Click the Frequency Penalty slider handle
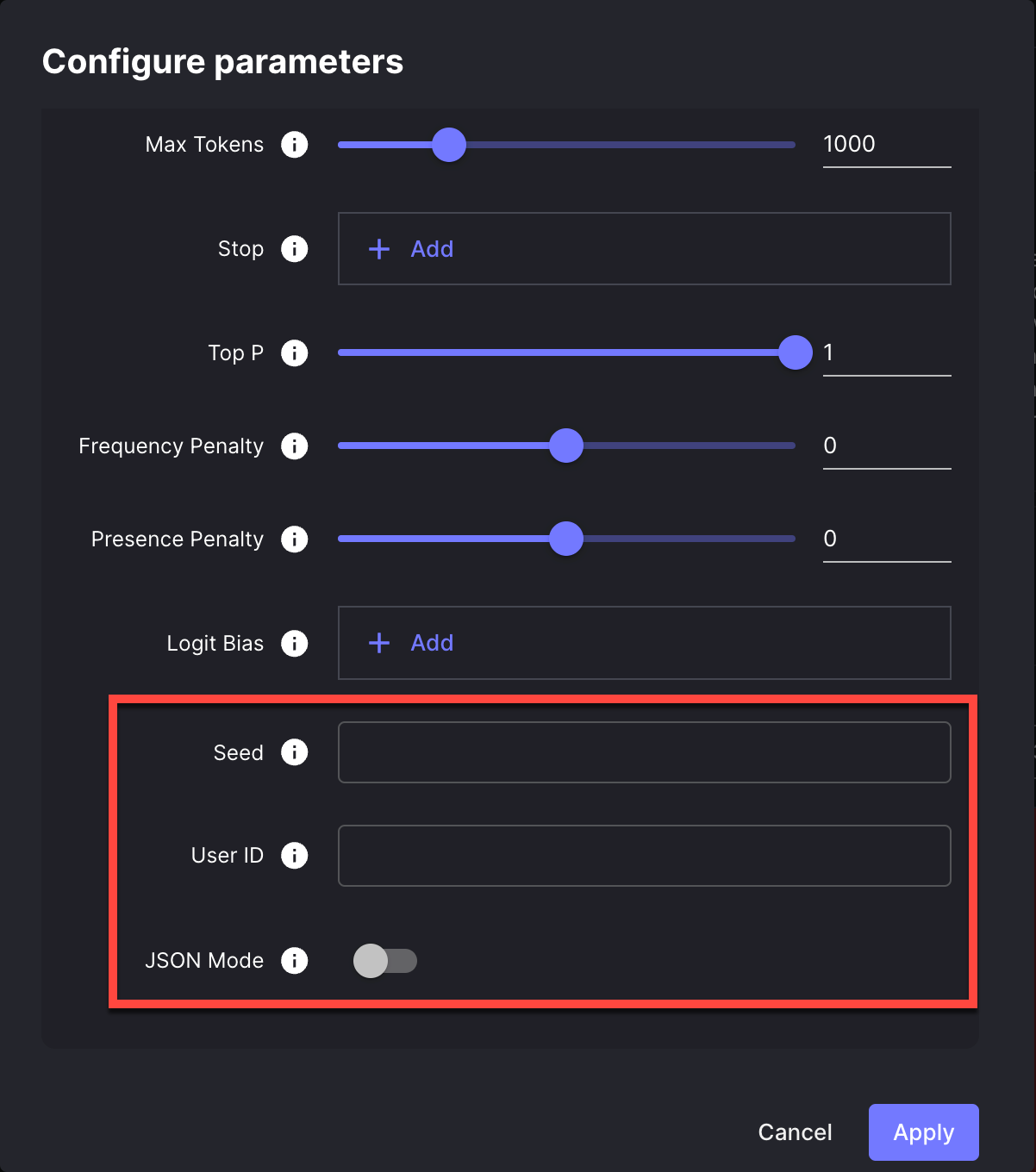 point(566,446)
